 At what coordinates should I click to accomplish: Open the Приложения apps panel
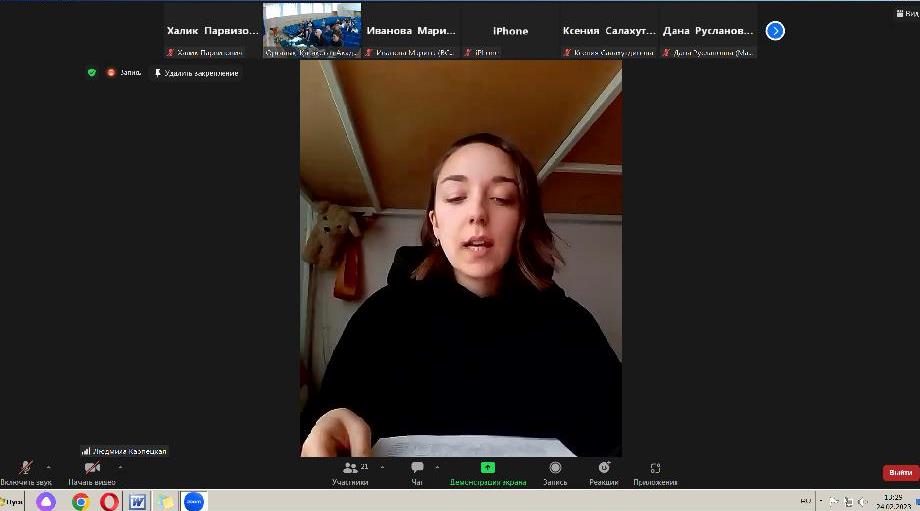tap(655, 468)
